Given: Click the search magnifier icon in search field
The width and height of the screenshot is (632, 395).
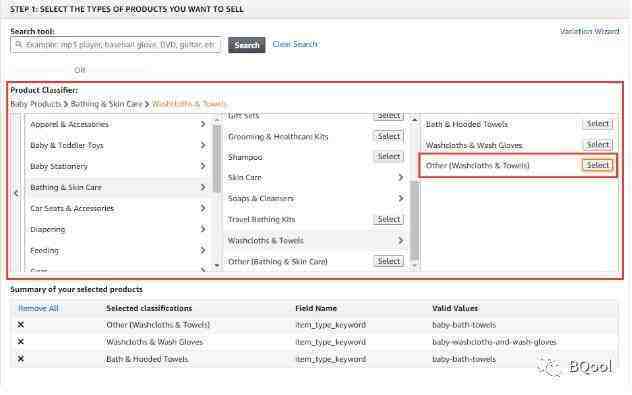Looking at the screenshot, I should pos(19,44).
